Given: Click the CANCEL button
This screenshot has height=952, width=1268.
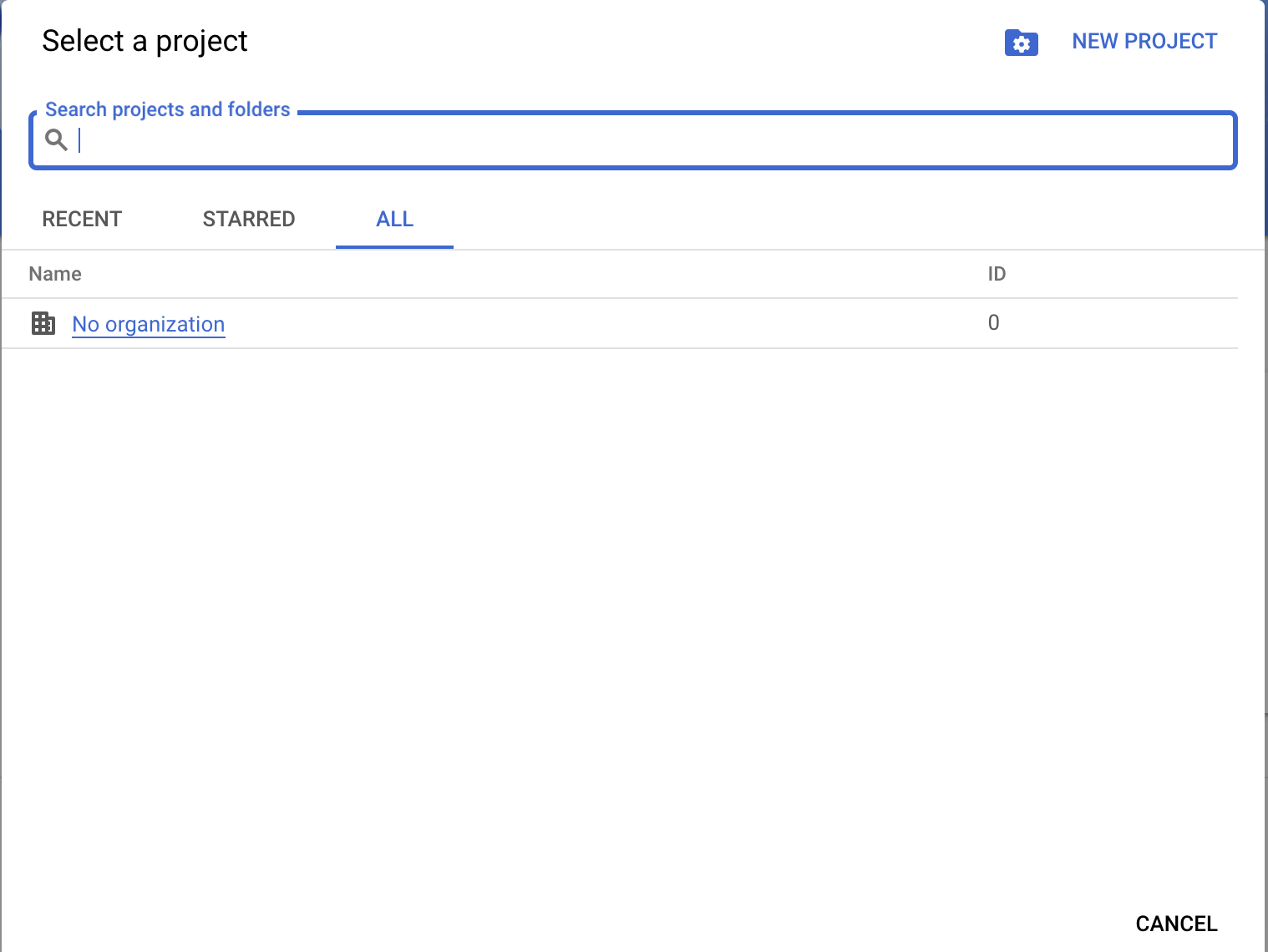Looking at the screenshot, I should (1175, 924).
